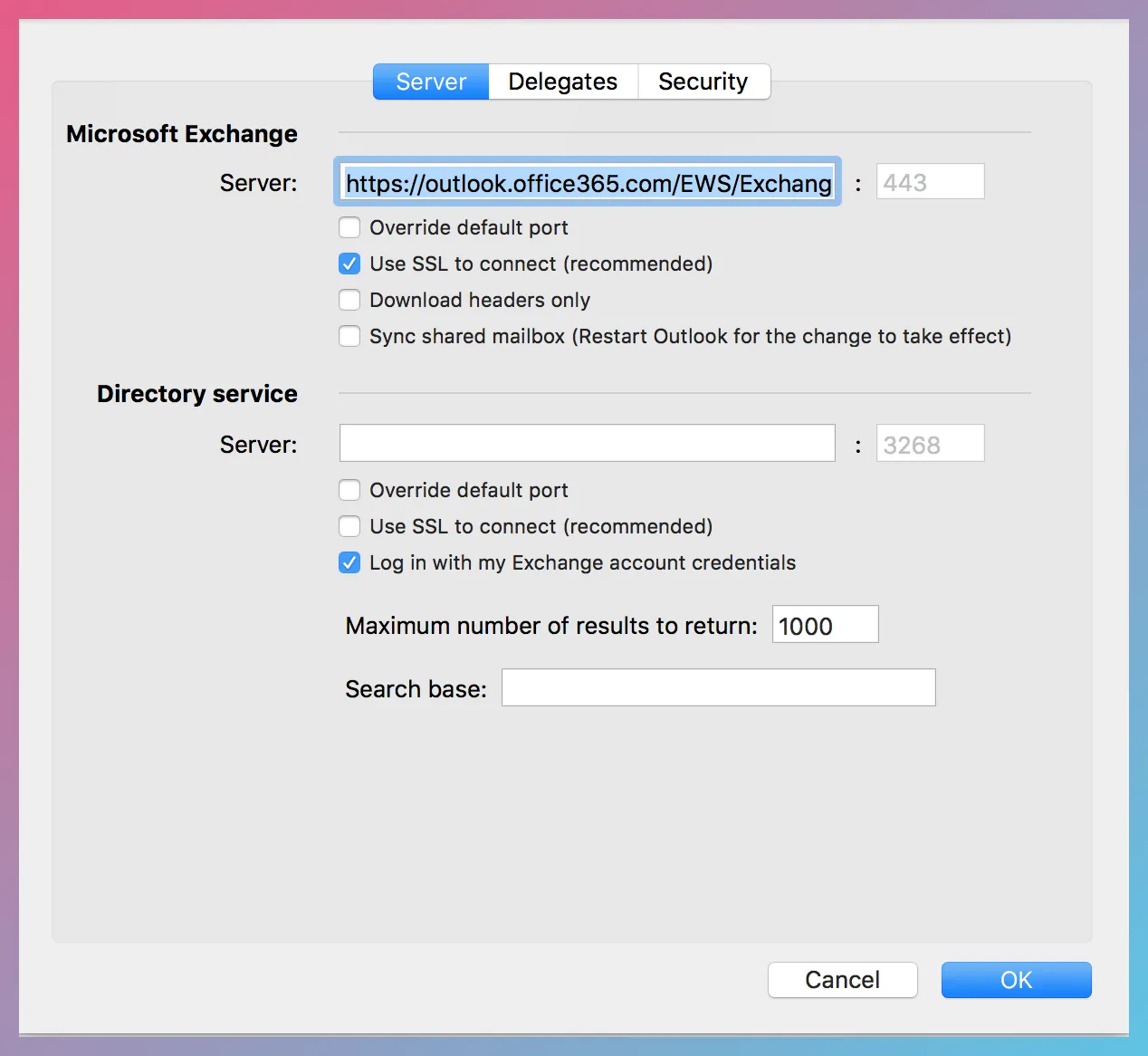
Task: Select the Server tab
Action: (430, 82)
